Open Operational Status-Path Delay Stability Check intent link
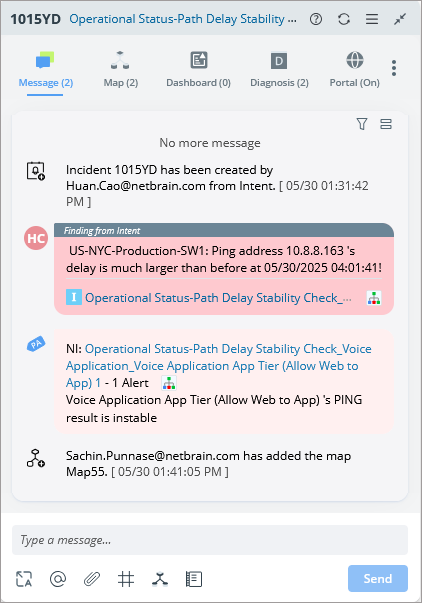422x603 pixels. coord(218,298)
